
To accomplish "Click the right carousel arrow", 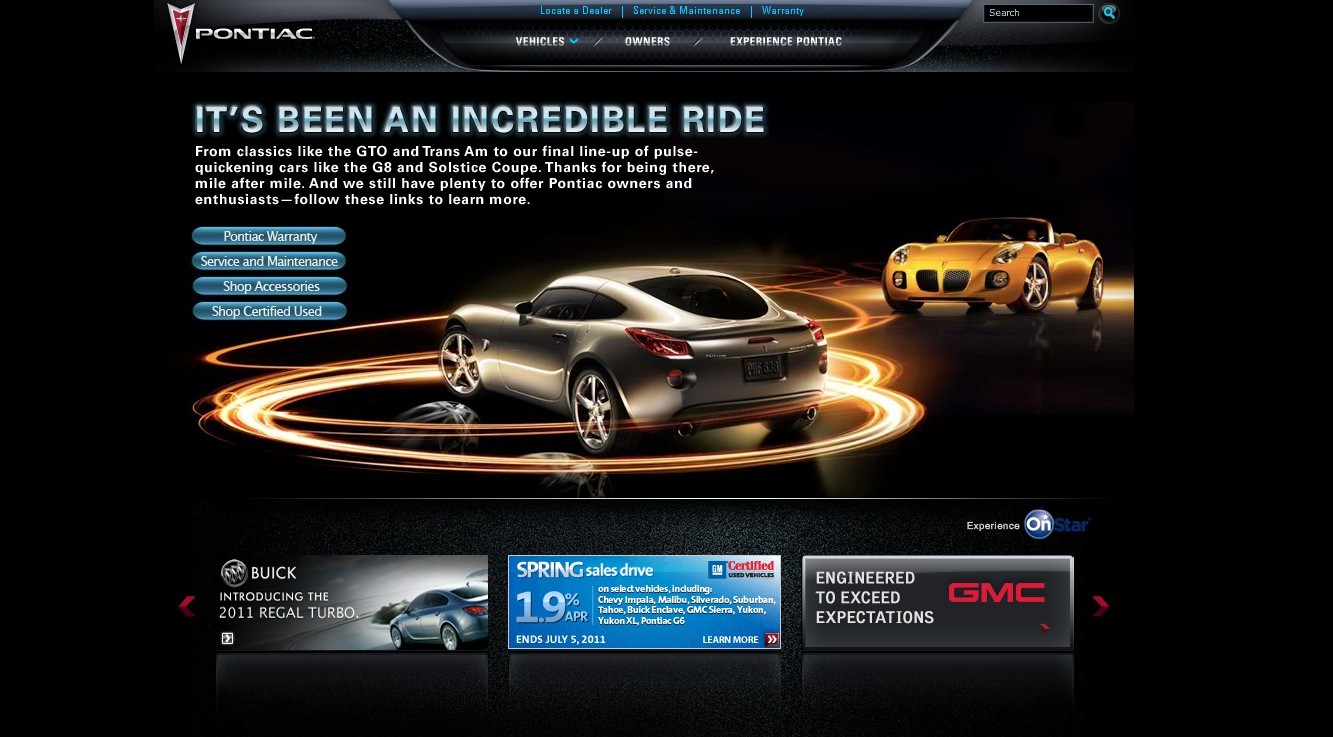I will click(x=1100, y=606).
